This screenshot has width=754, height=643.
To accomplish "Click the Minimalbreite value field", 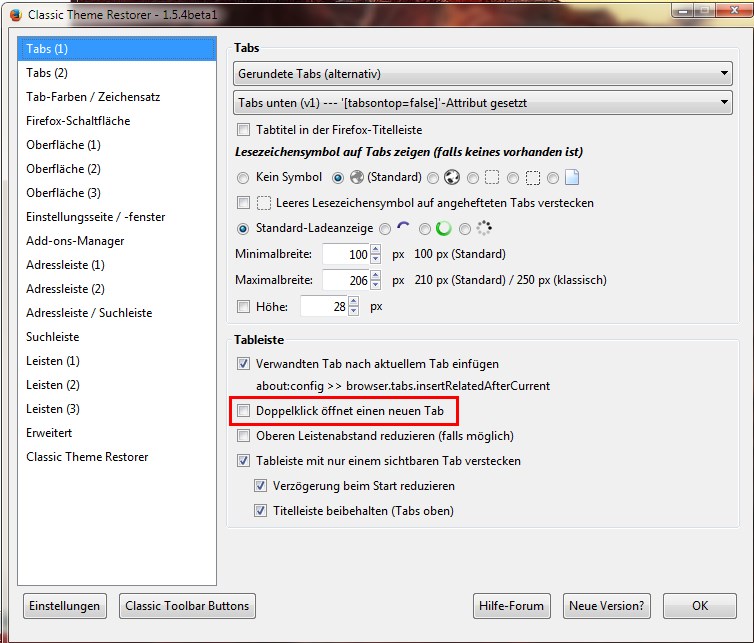I will [x=346, y=254].
